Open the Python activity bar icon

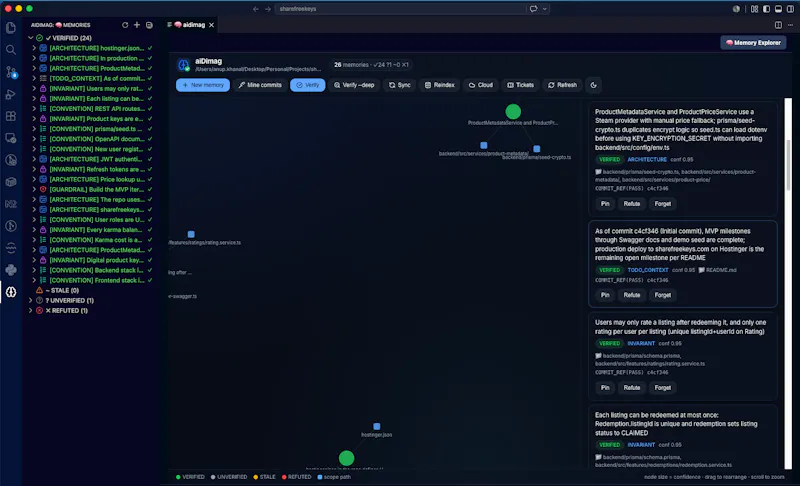(11, 270)
